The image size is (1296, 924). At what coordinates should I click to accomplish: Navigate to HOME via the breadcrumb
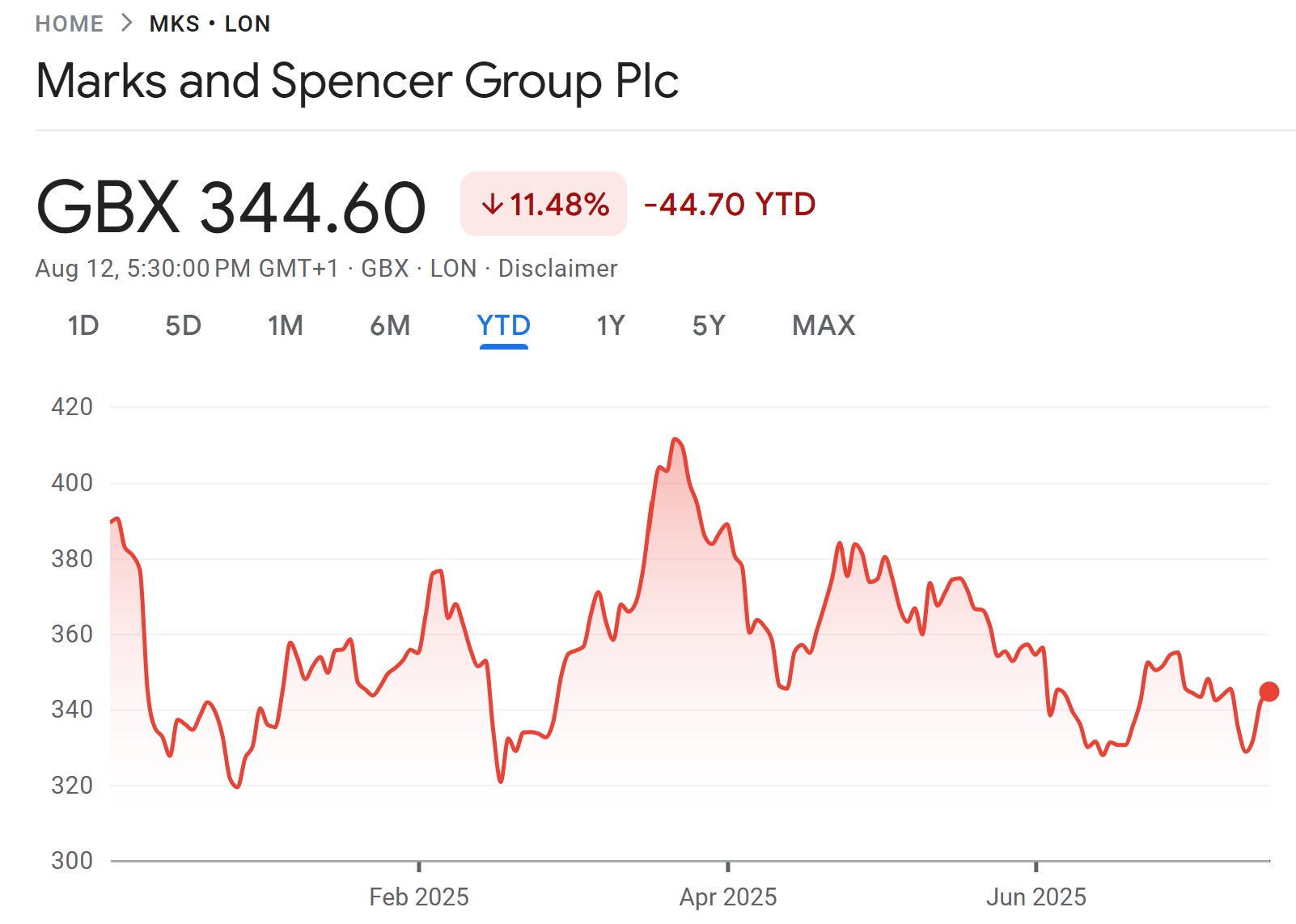(70, 23)
